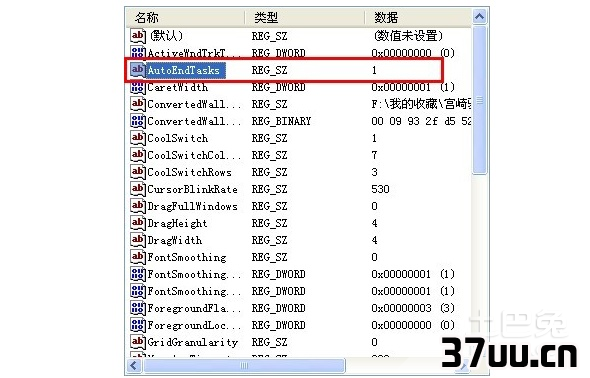Click the CursorBlinkRate value icon
The height and width of the screenshot is (378, 590).
[x=137, y=189]
